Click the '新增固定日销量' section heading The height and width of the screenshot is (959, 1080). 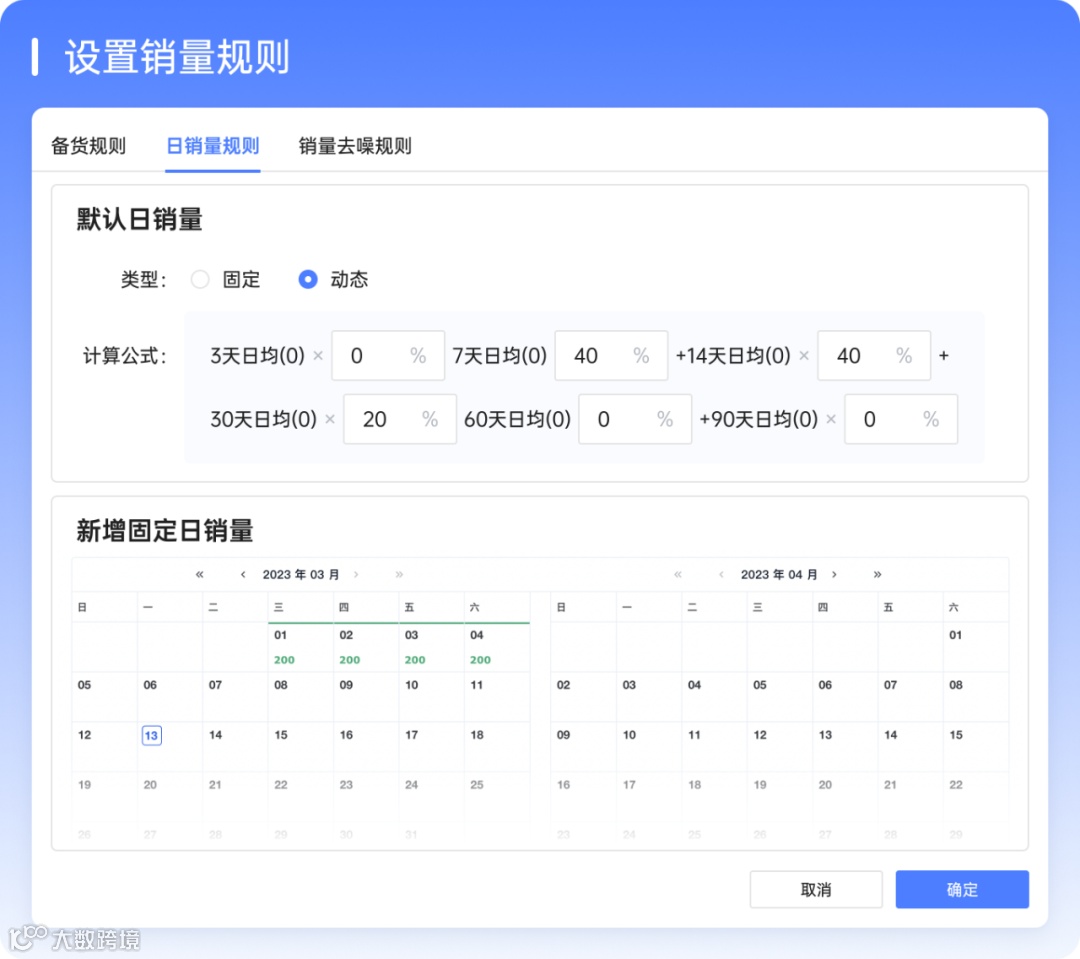[x=165, y=531]
